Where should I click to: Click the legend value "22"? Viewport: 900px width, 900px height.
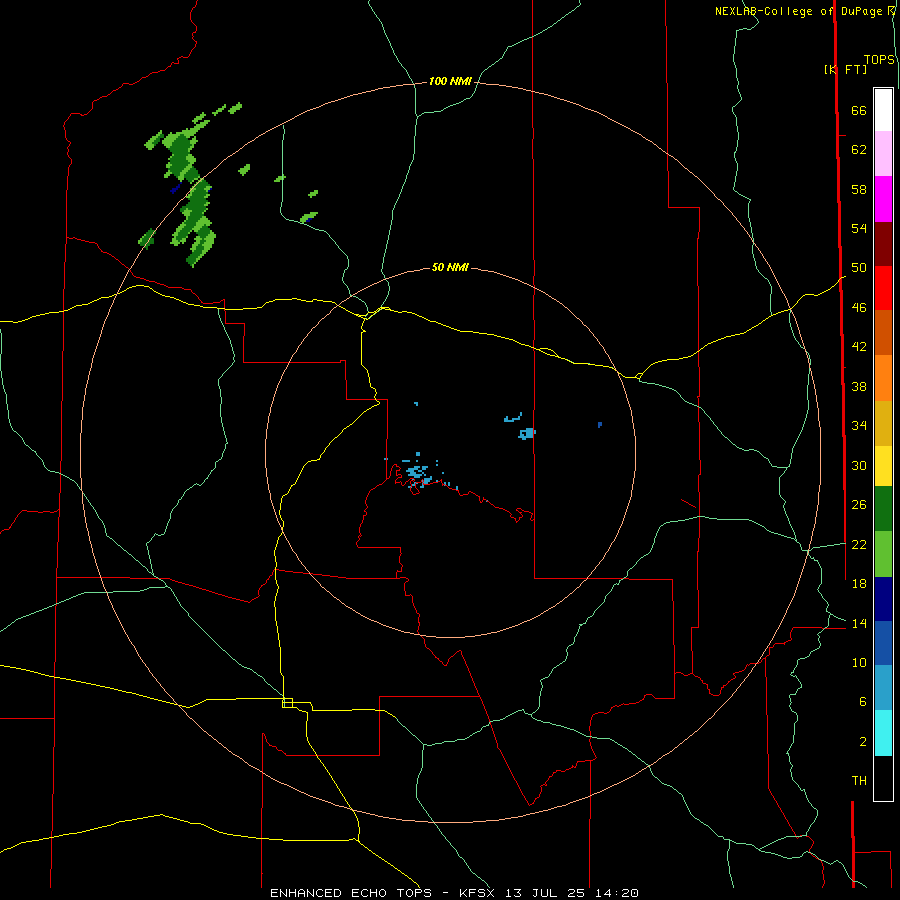pos(859,544)
